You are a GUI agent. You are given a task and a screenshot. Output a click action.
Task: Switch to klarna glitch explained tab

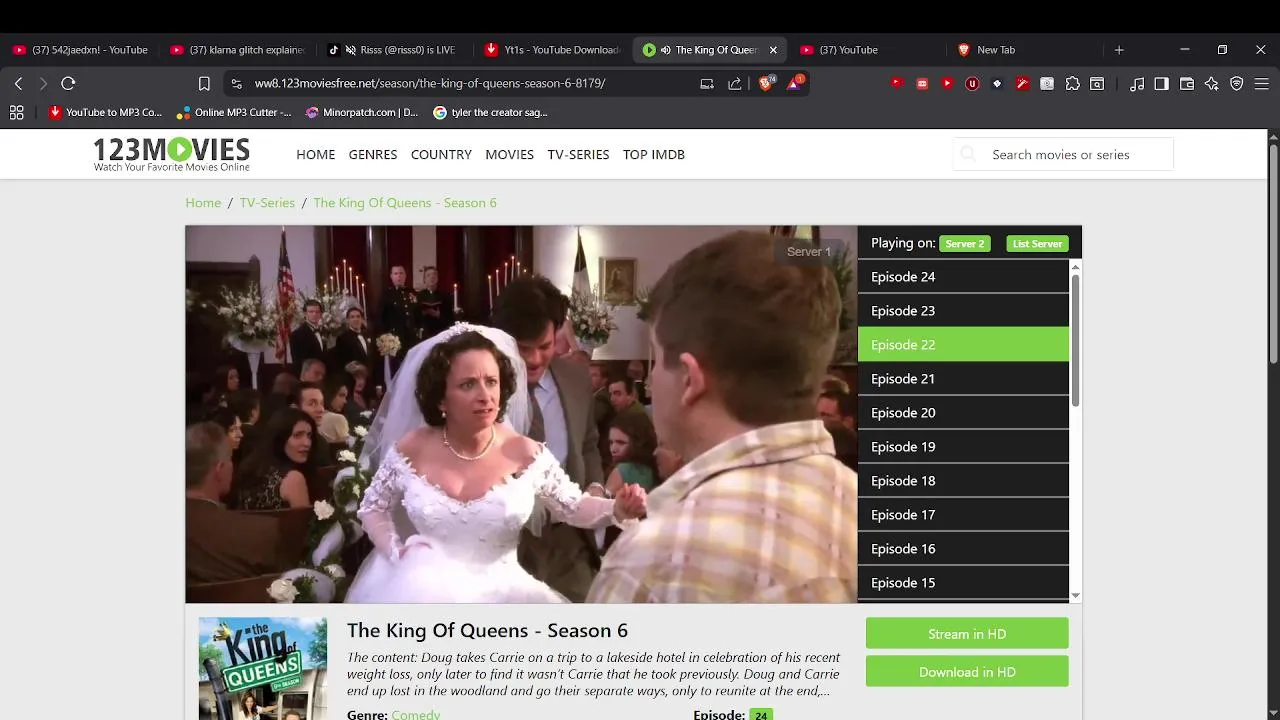click(x=239, y=50)
